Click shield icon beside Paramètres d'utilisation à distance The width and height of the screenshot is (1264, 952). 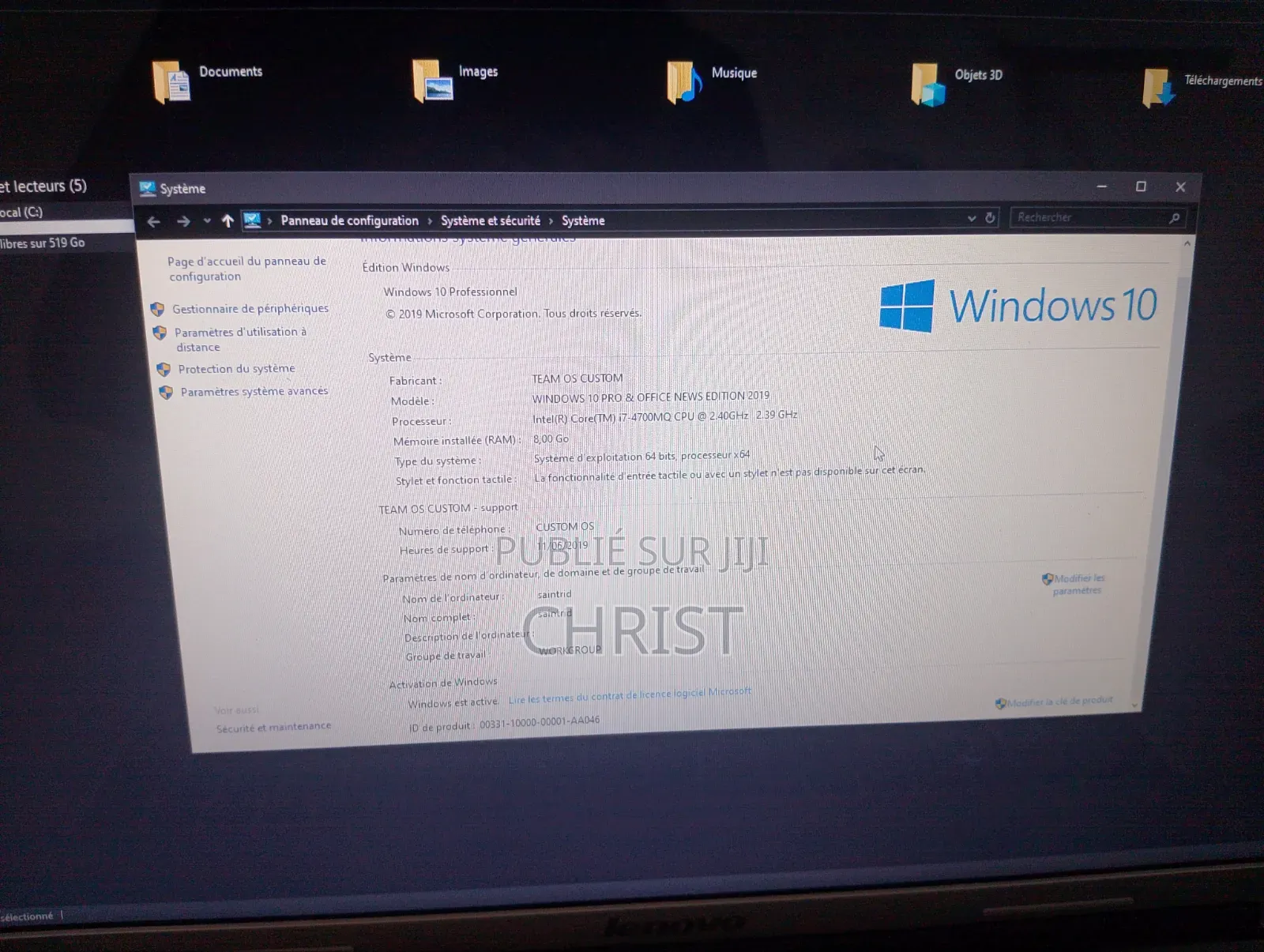[x=160, y=333]
